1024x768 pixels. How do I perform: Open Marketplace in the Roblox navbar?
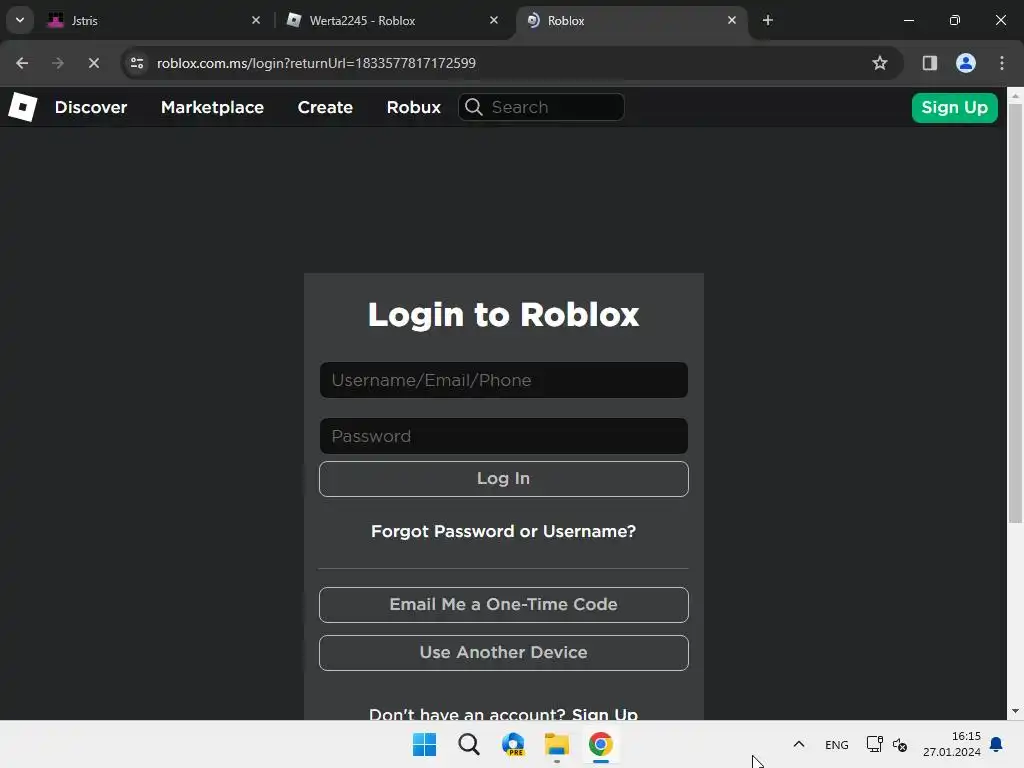point(212,107)
